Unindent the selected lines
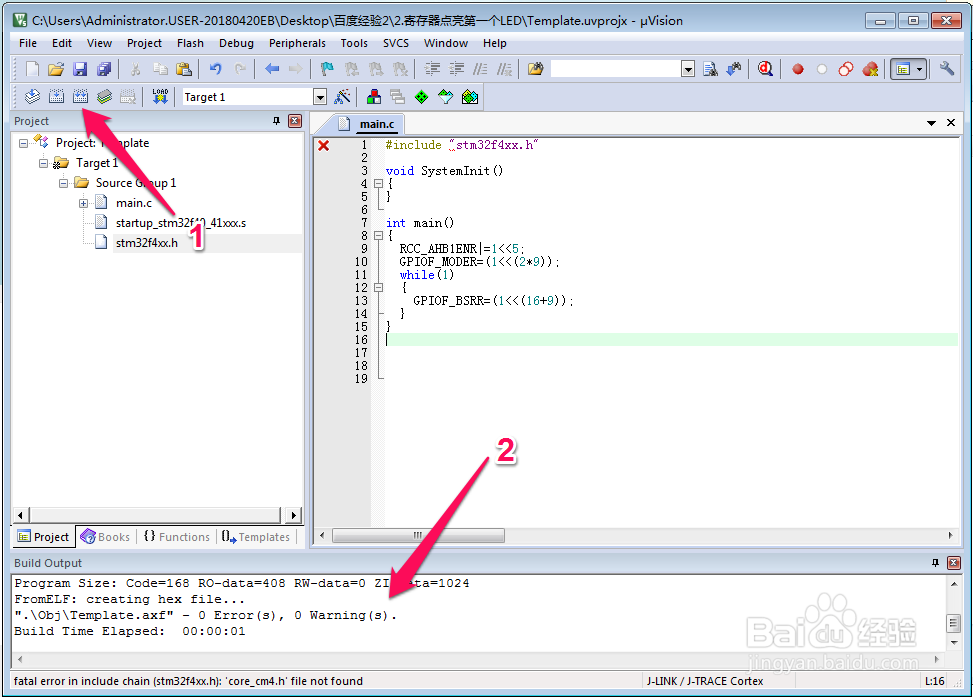The width and height of the screenshot is (973, 697). (457, 69)
